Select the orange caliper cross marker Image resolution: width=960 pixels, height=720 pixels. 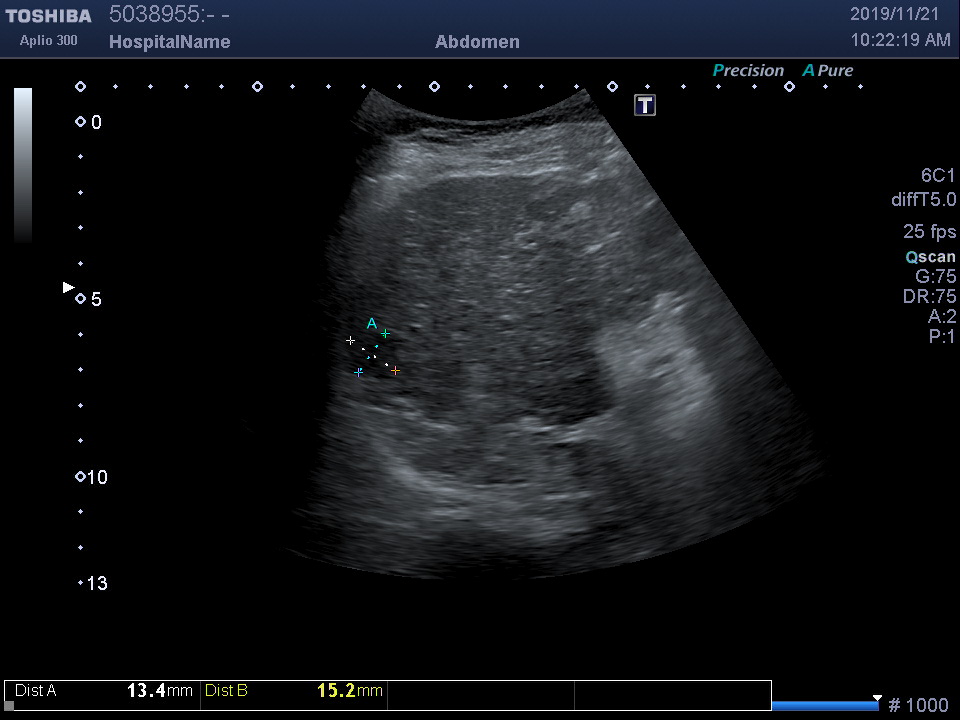point(395,371)
